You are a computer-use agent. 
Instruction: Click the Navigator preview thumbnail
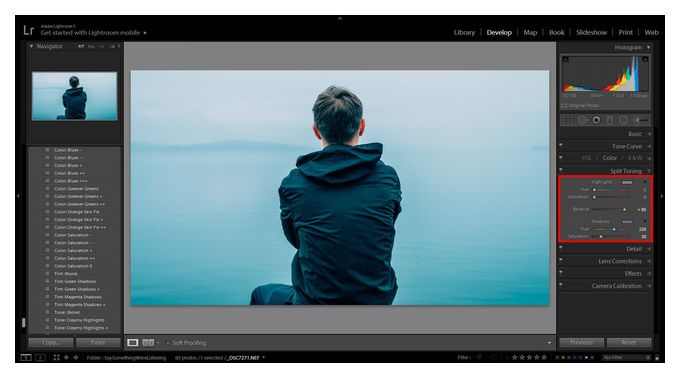[75, 96]
